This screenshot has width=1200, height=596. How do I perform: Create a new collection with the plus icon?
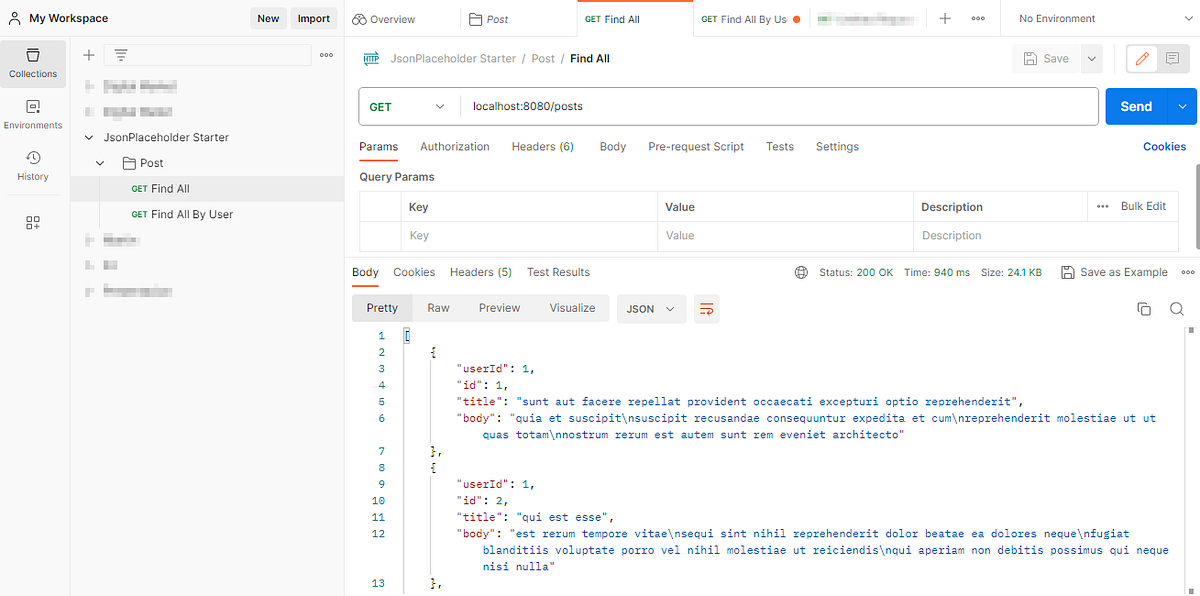click(x=88, y=55)
